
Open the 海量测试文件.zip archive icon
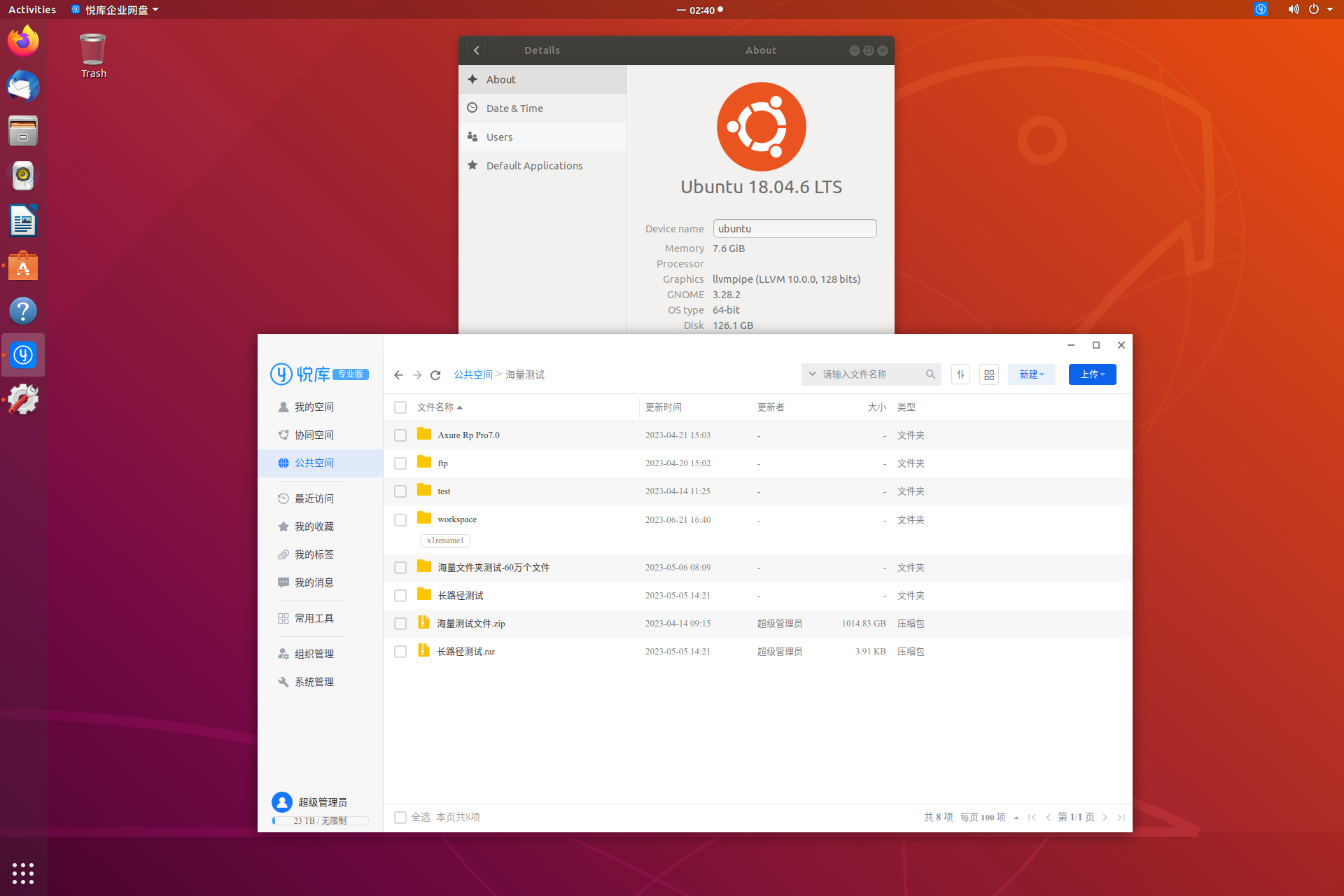pyautogui.click(x=423, y=622)
